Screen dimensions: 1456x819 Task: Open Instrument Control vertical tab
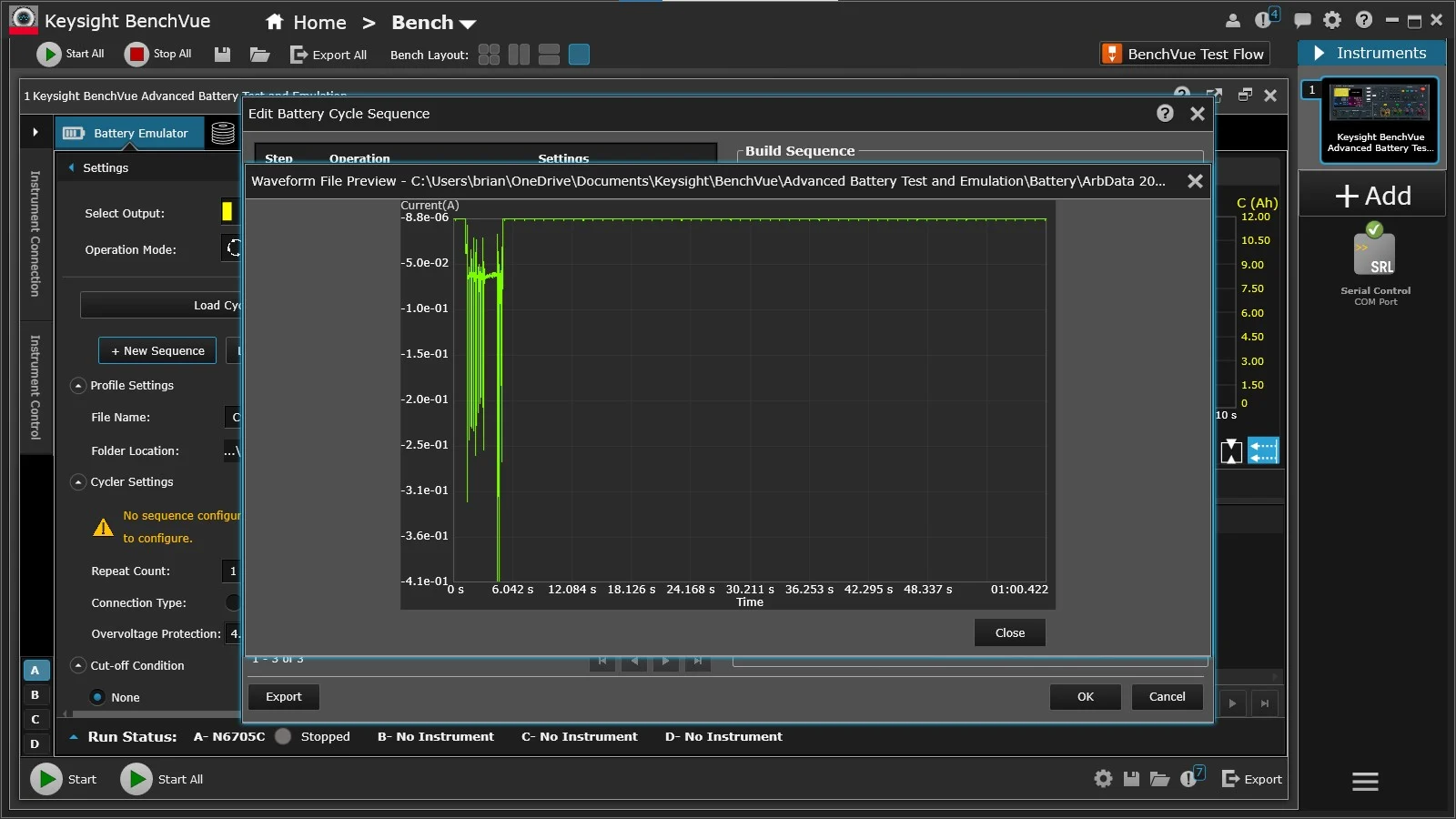[x=35, y=388]
